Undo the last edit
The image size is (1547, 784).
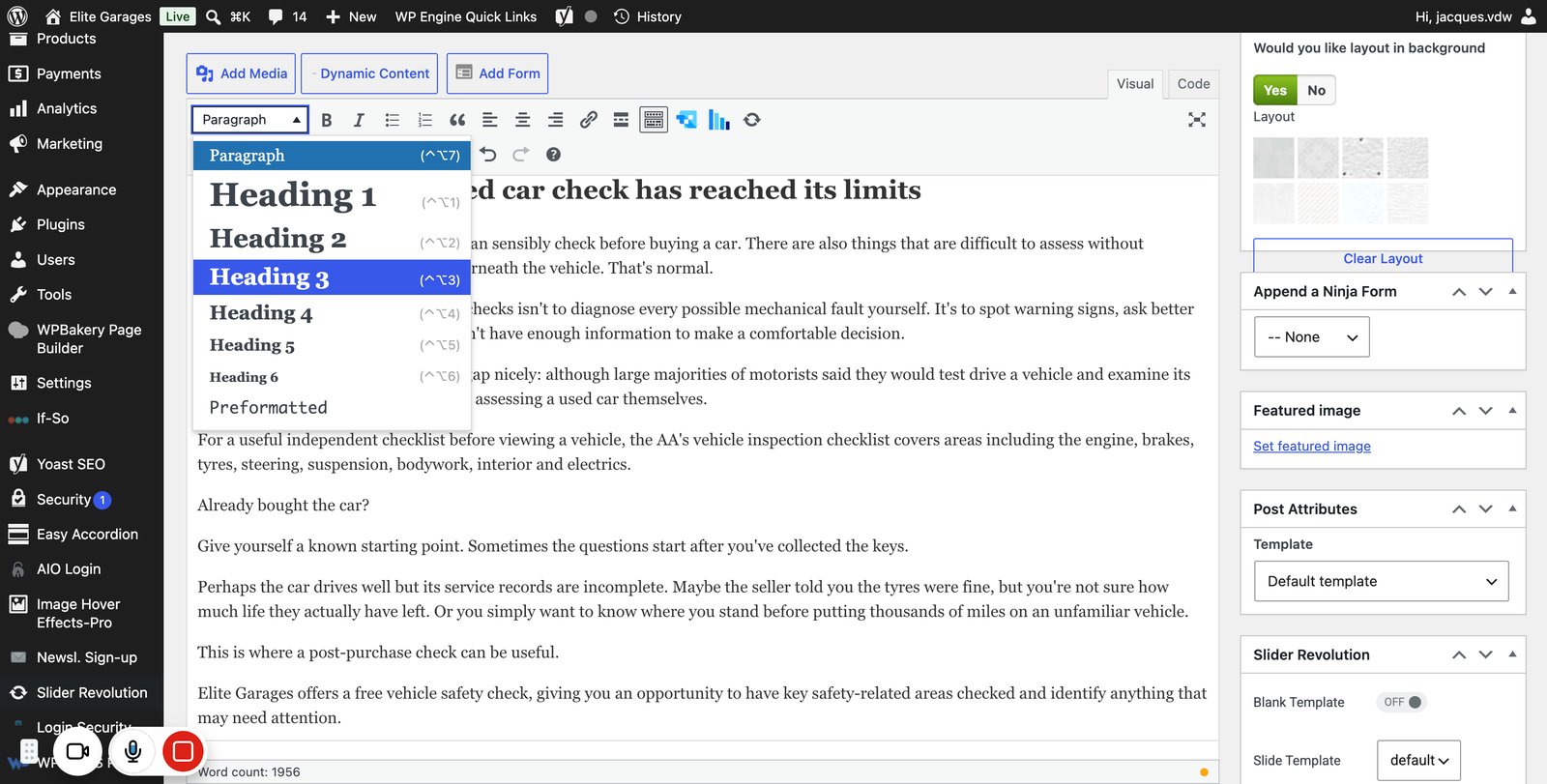[x=488, y=155]
